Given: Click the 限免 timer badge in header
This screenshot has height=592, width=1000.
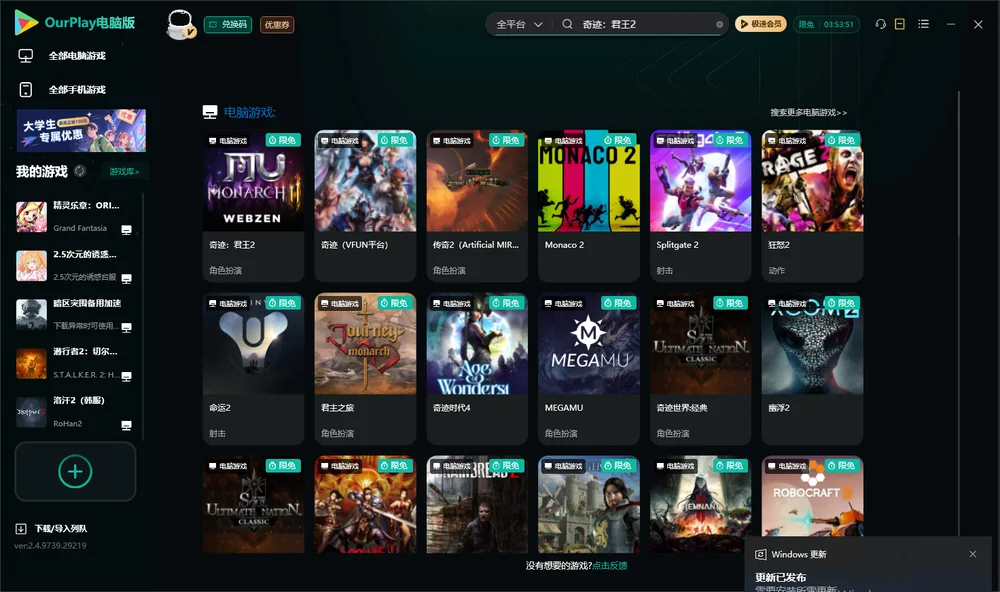Looking at the screenshot, I should point(826,24).
